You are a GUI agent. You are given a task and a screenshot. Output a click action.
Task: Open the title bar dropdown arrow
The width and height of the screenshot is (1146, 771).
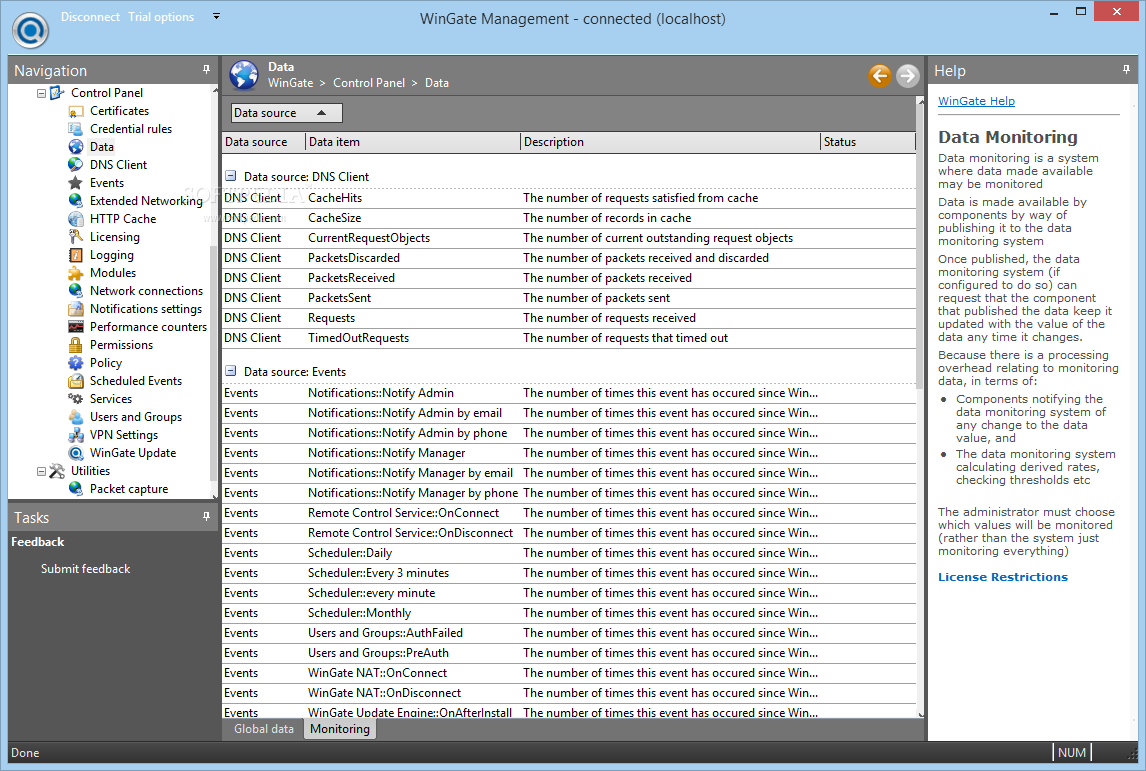(x=216, y=16)
